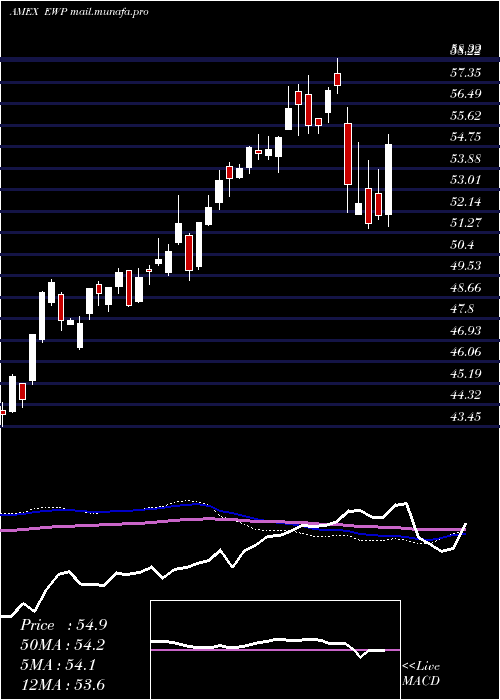Click the 43.45 price axis label
The image size is (500, 700).
[x=466, y=417]
